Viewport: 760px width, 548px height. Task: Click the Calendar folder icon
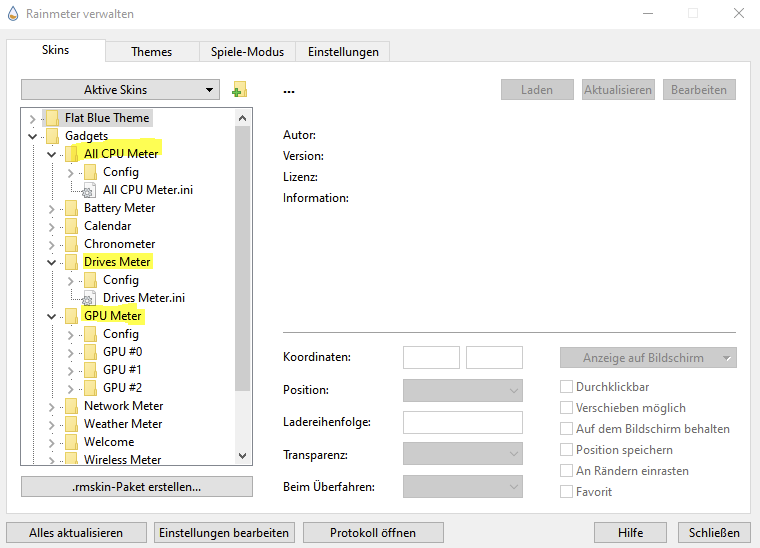pos(71,226)
